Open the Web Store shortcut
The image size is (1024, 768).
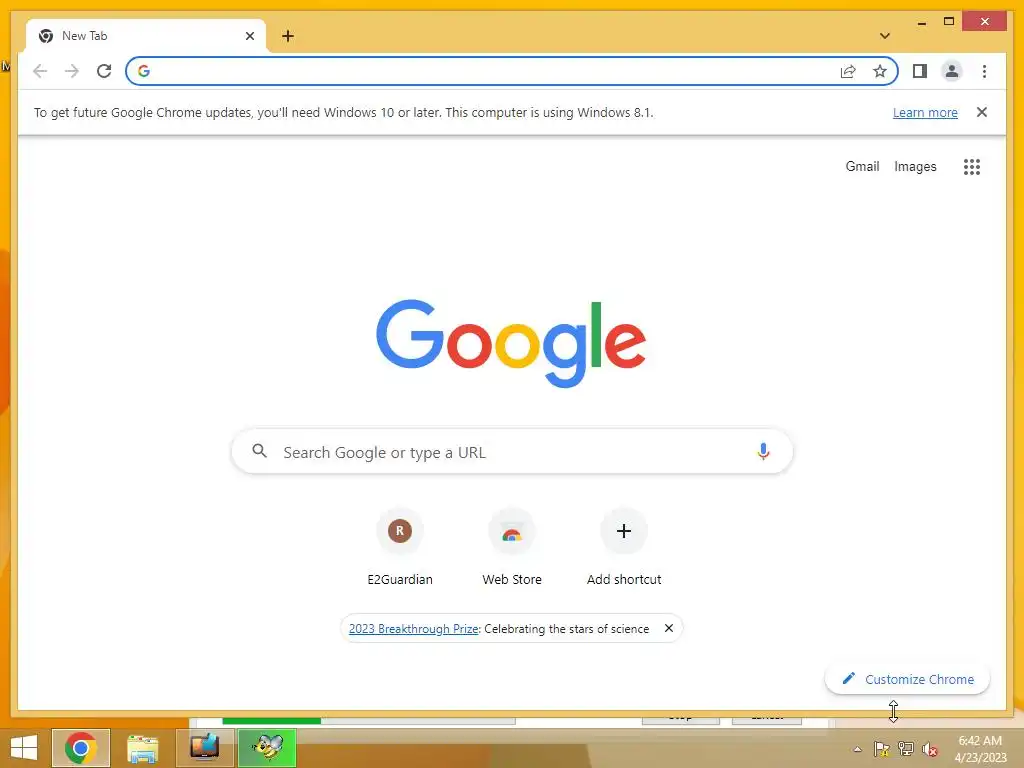click(x=512, y=548)
